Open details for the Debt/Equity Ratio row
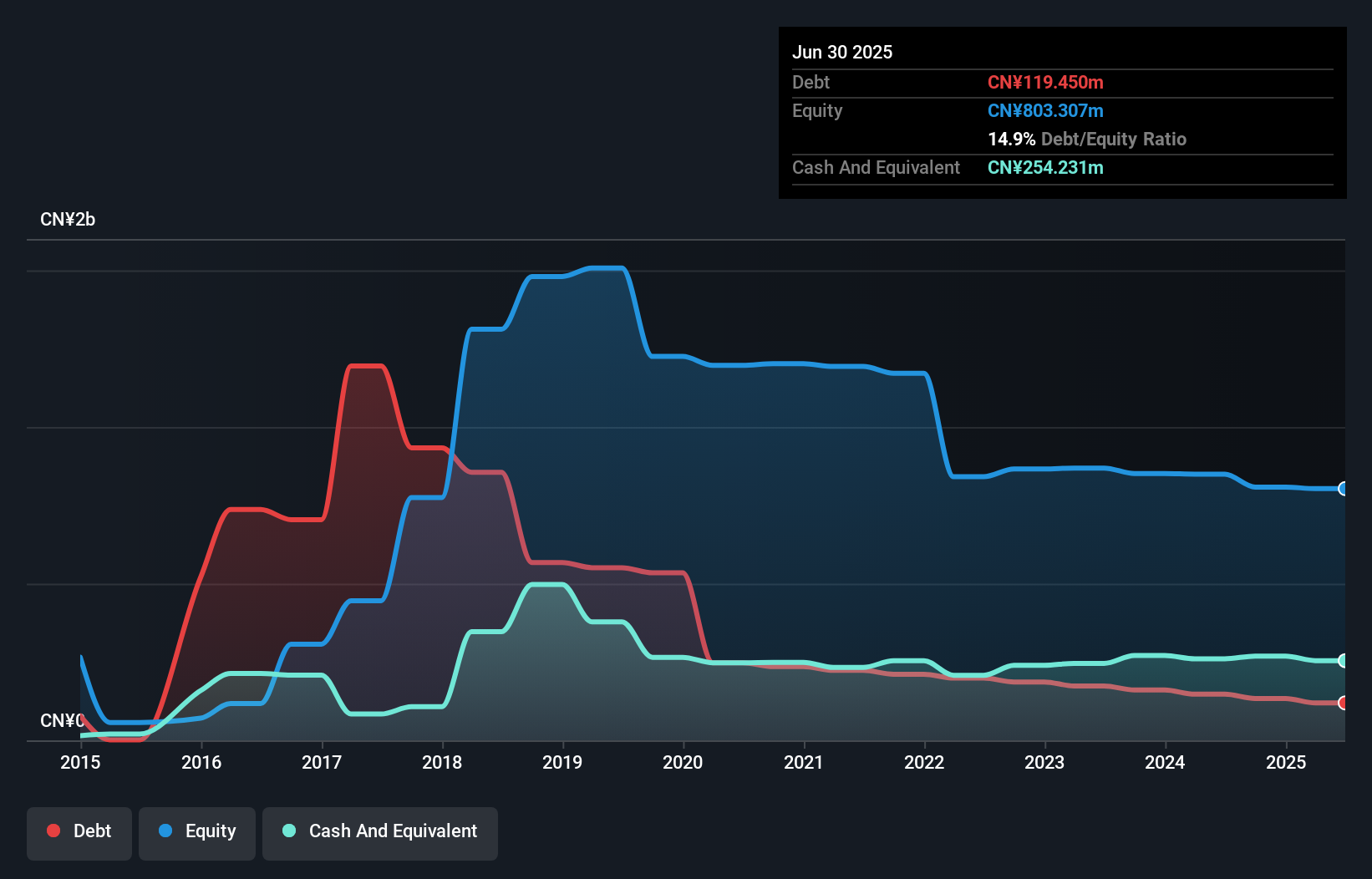The height and width of the screenshot is (879, 1372). tap(1087, 139)
